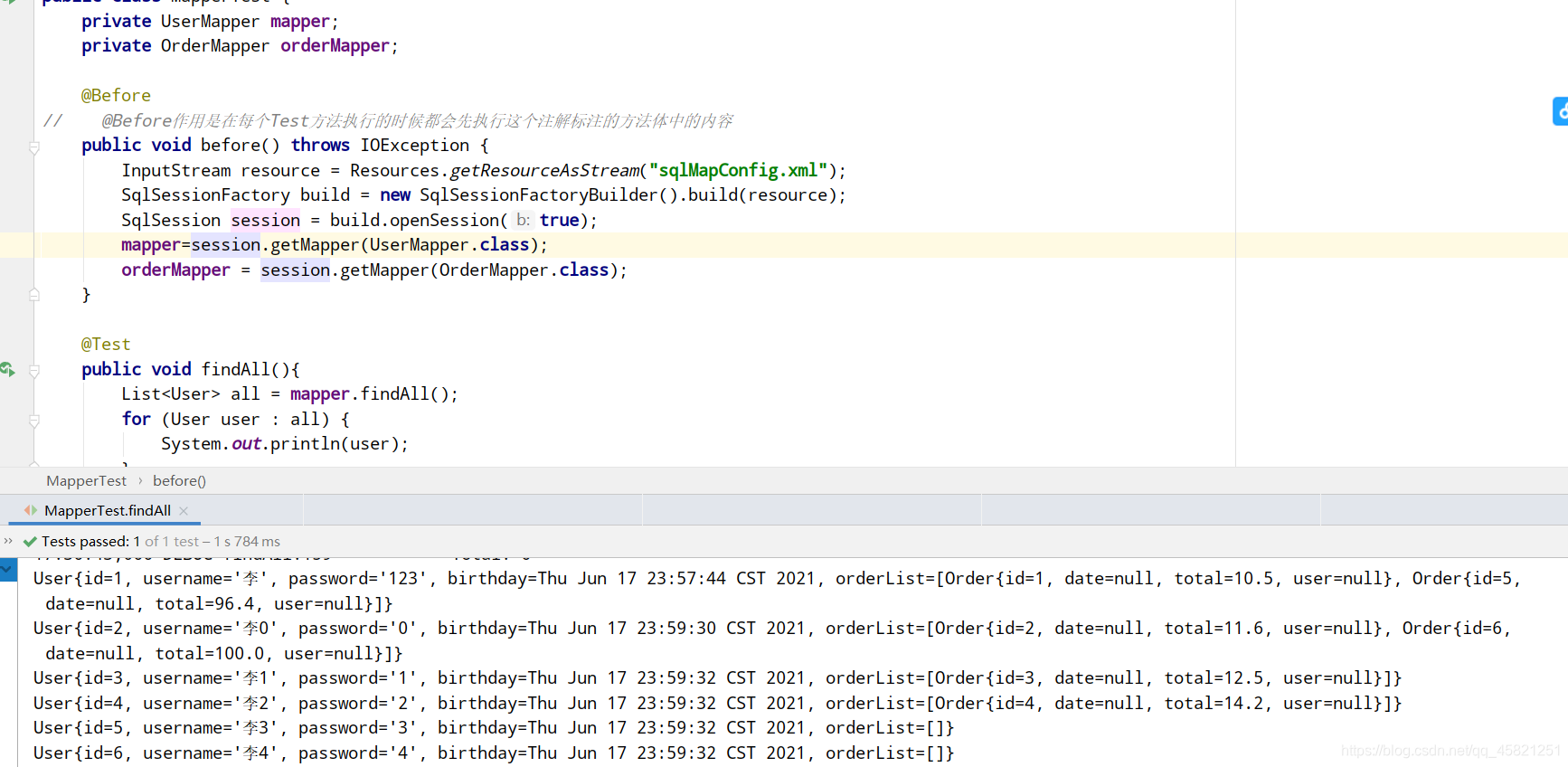Viewport: 1568px width, 767px height.
Task: Click the findAll() method name in its declaration
Action: pos(235,370)
